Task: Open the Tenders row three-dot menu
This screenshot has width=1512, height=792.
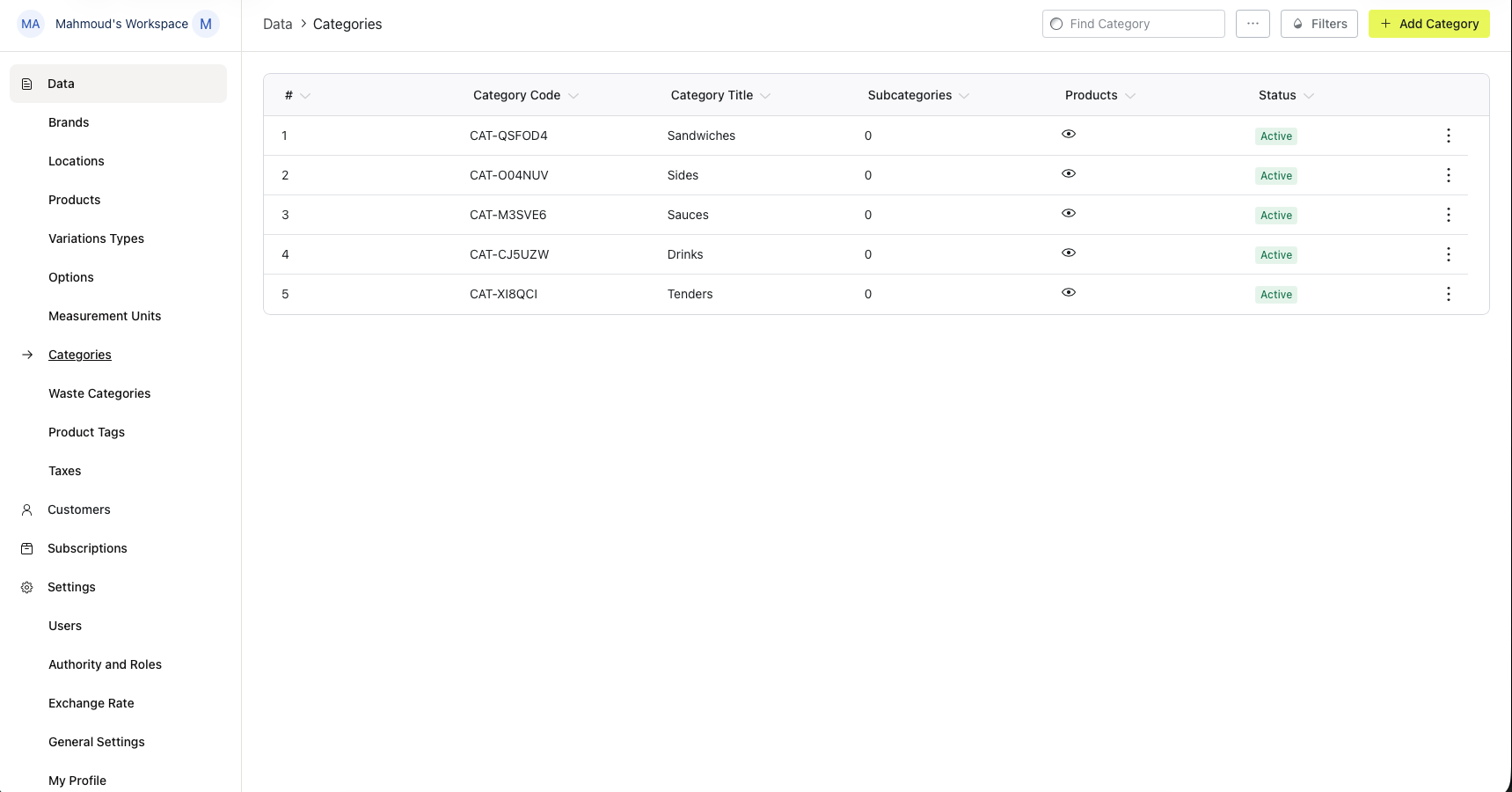Action: tap(1448, 294)
